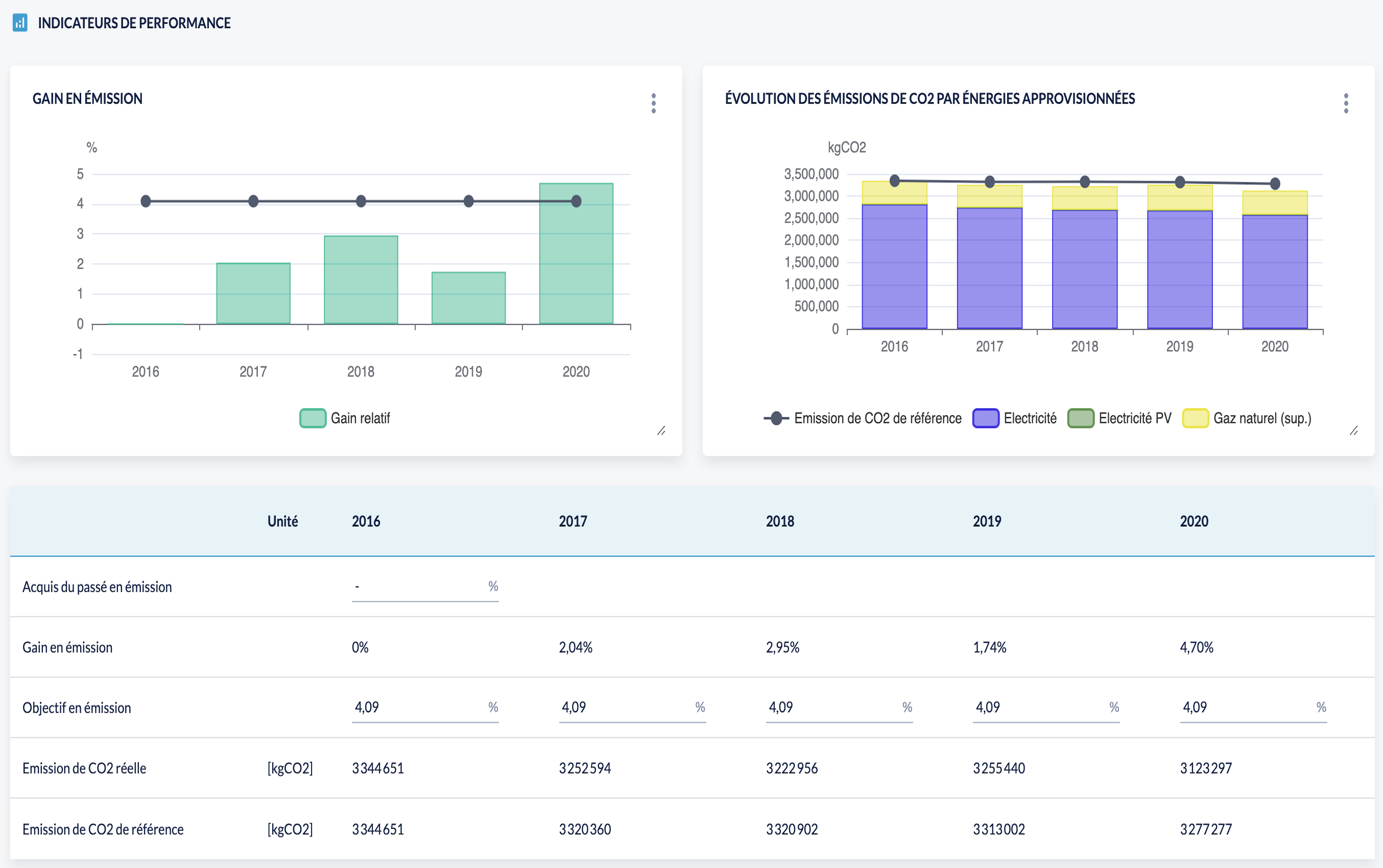This screenshot has height=868, width=1383.
Task: Click the 2,95% gain value
Action: click(x=782, y=647)
